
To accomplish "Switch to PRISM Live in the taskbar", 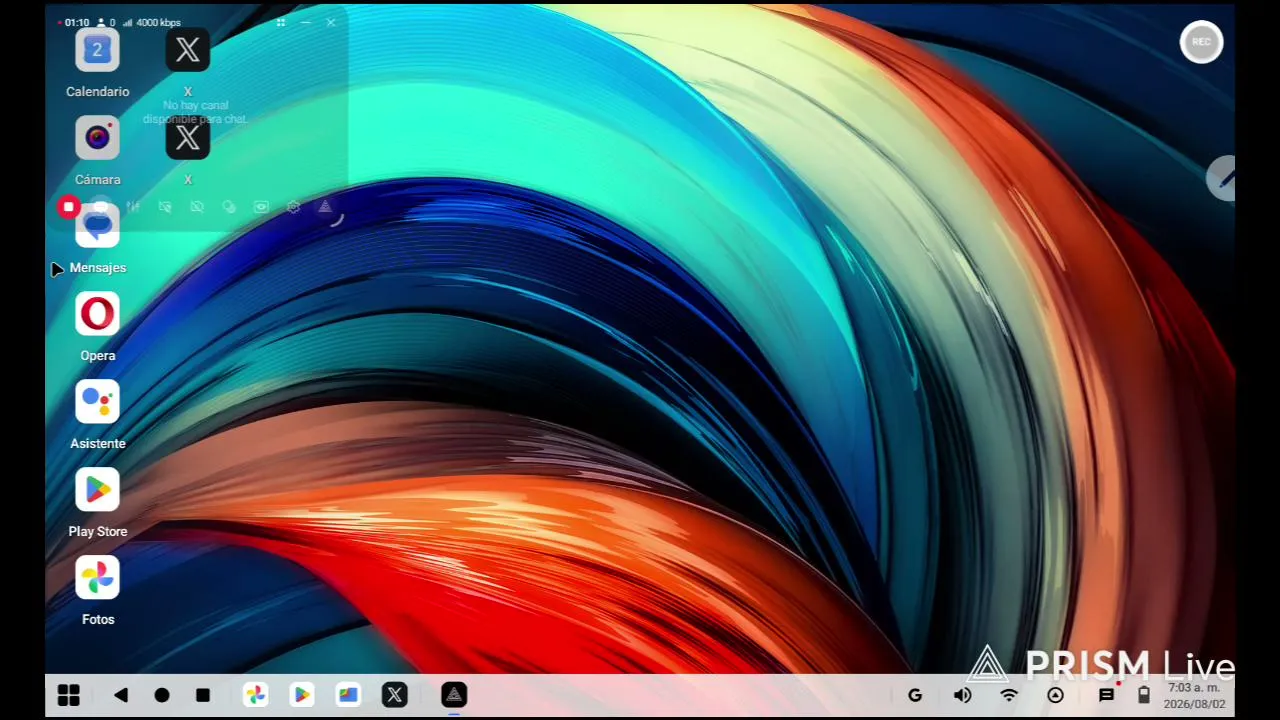I will pyautogui.click(x=454, y=695).
